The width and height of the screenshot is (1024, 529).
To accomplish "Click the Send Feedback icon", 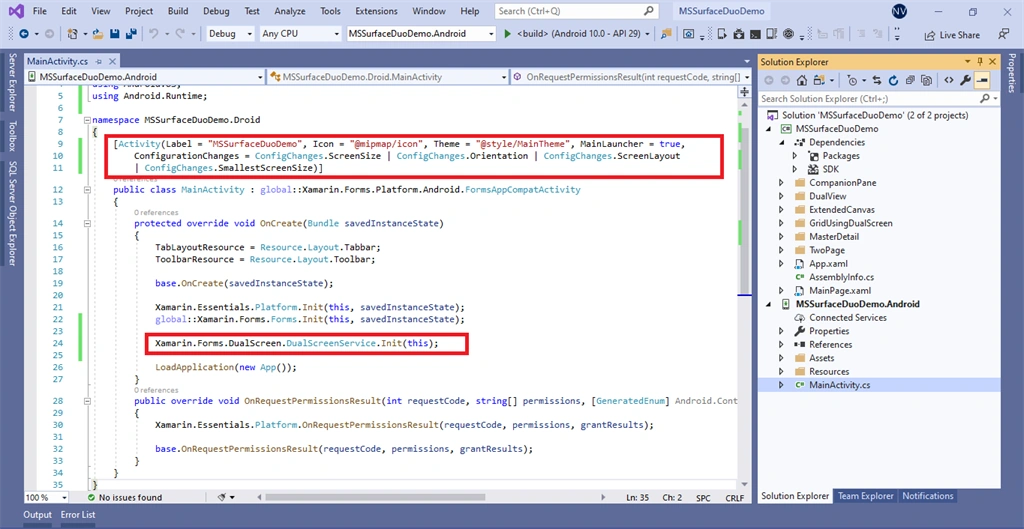I will click(1004, 34).
